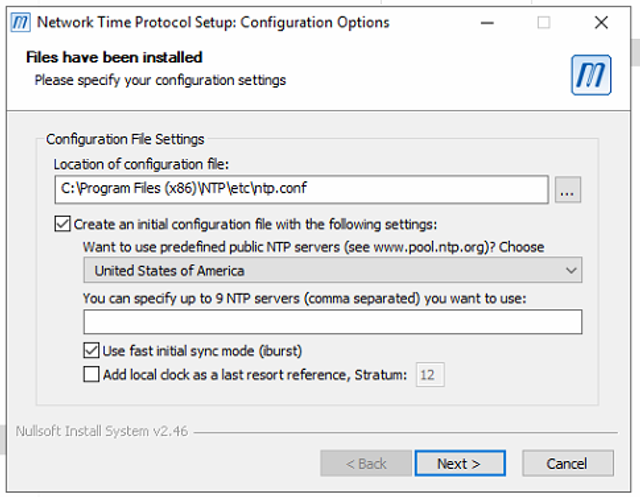Viewport: 640px width, 497px height.
Task: Click the configuration file location field
Action: click(300, 190)
